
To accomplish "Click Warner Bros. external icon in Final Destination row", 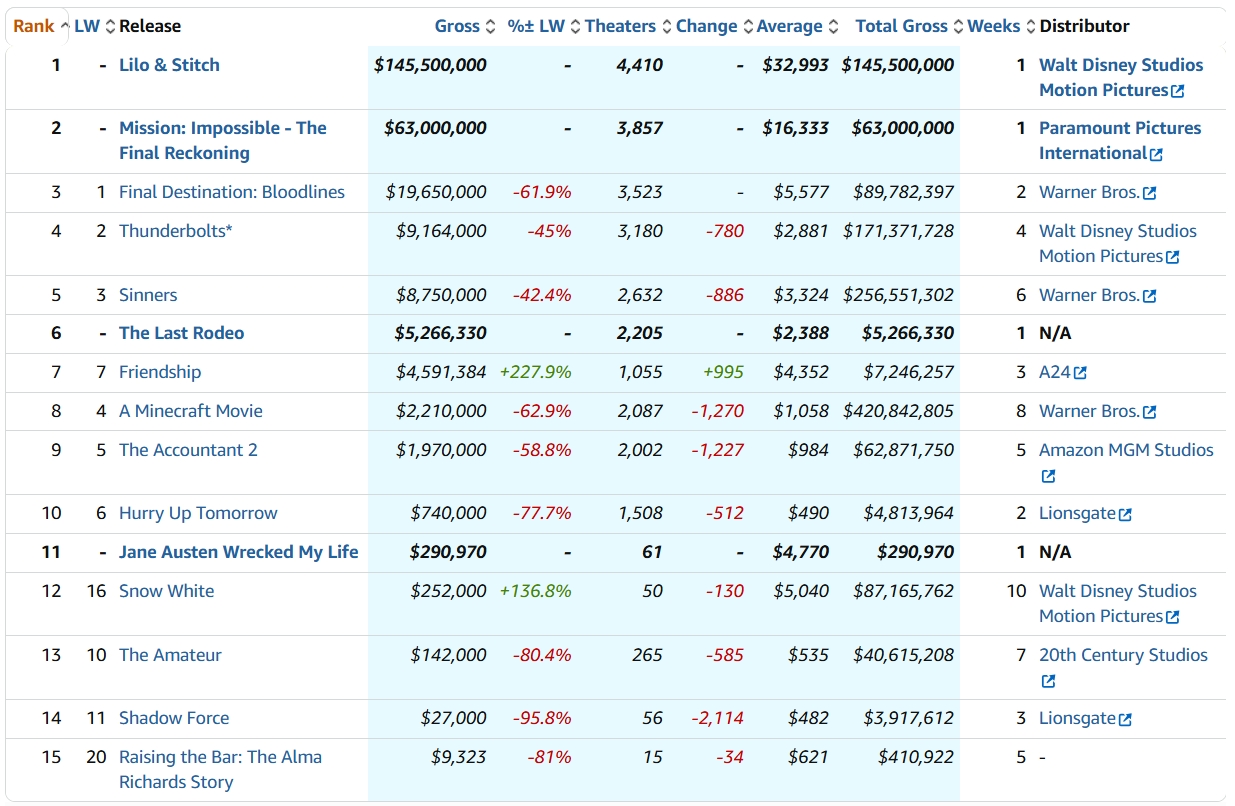I will (x=1149, y=193).
